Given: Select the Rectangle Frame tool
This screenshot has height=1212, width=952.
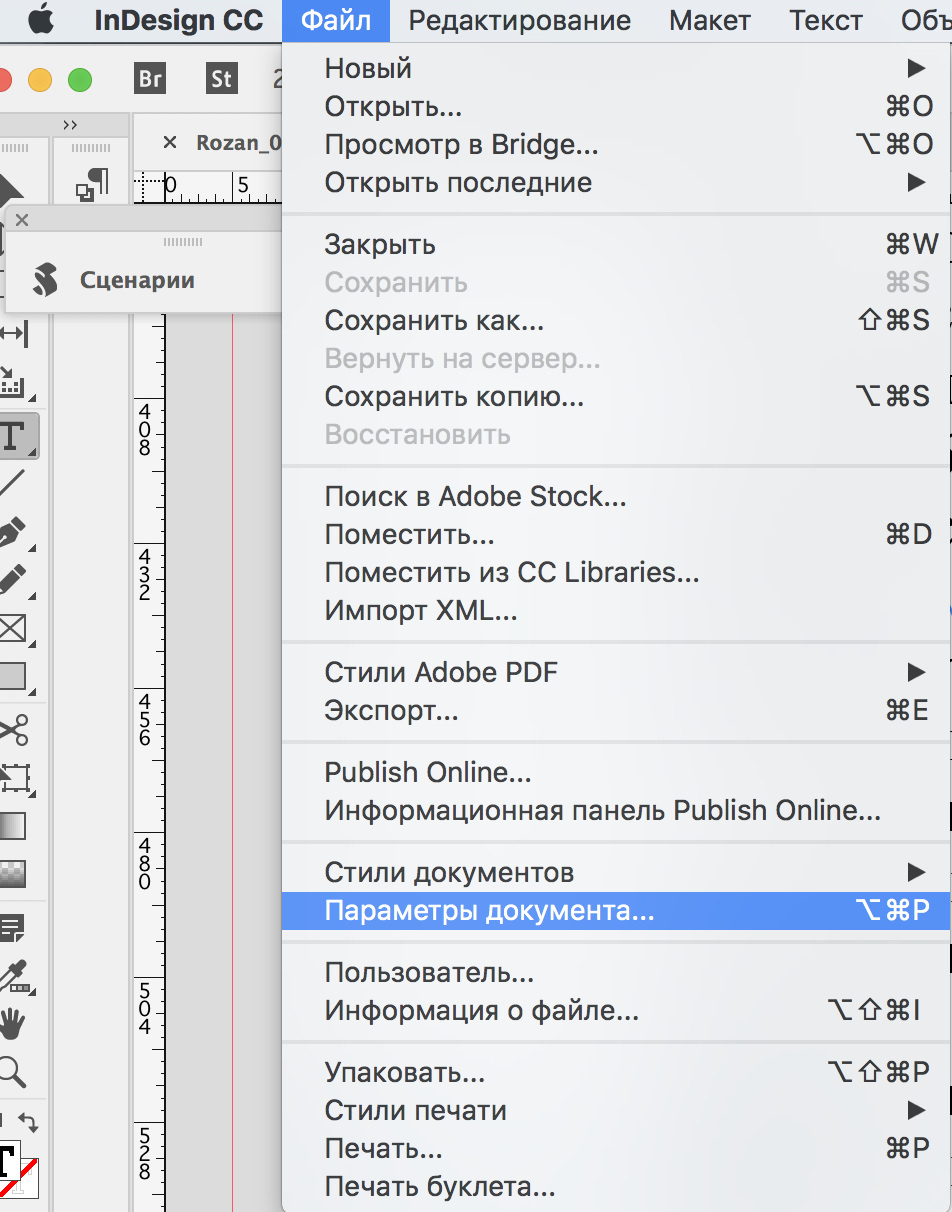Looking at the screenshot, I should (x=14, y=628).
